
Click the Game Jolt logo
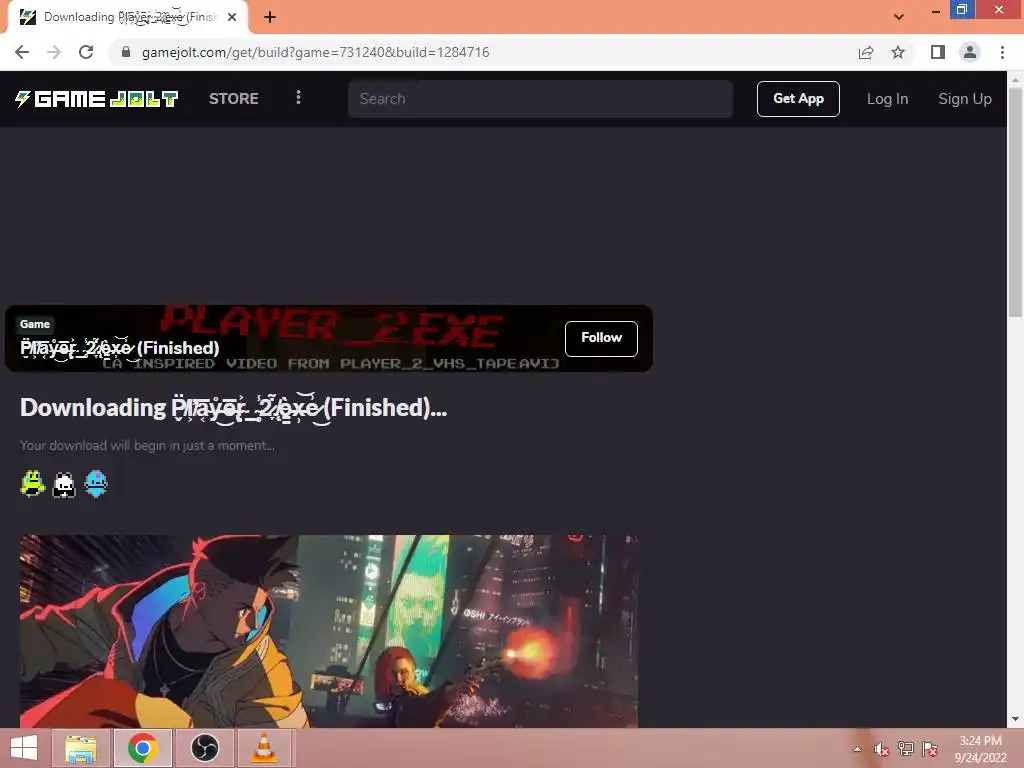coord(96,99)
